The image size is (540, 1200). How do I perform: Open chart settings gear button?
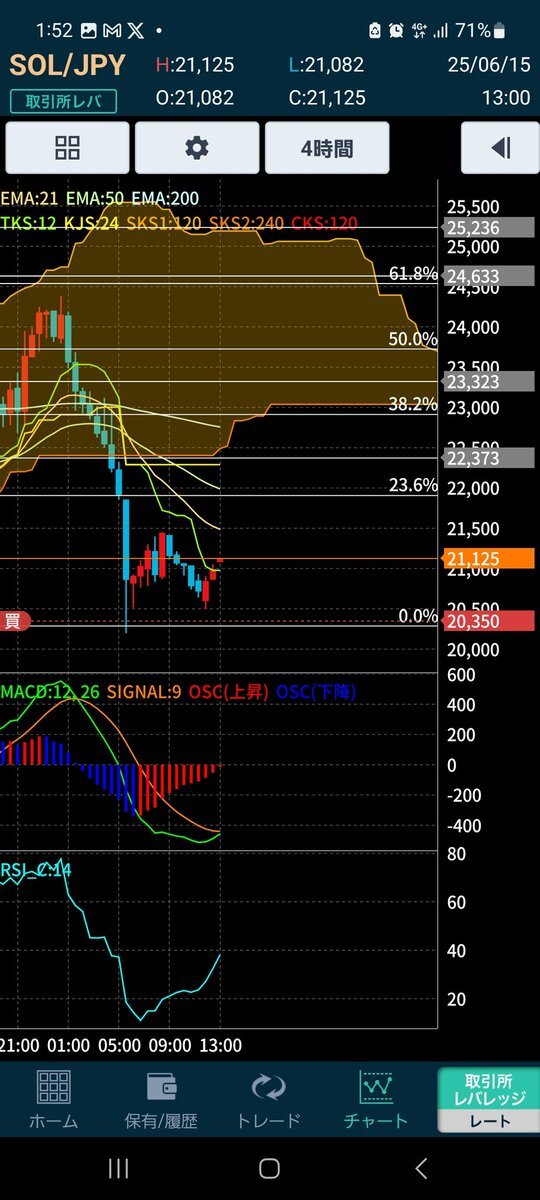pyautogui.click(x=197, y=149)
